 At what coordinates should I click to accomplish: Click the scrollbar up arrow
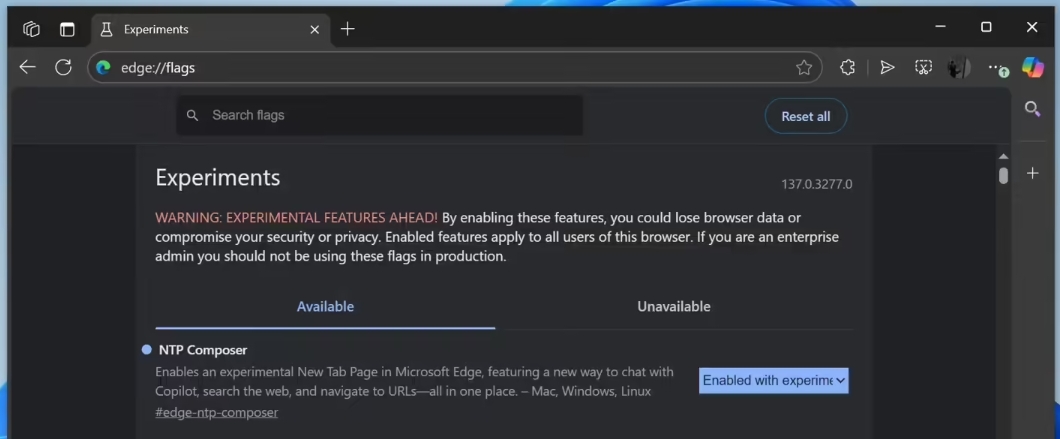[1003, 157]
